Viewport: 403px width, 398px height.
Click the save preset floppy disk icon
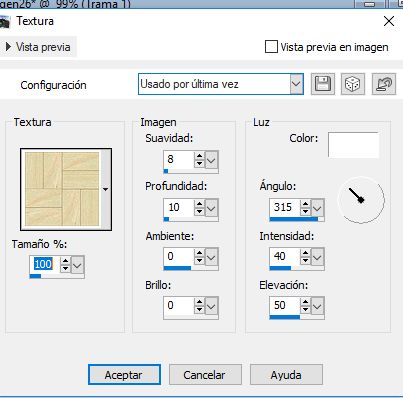(x=323, y=84)
